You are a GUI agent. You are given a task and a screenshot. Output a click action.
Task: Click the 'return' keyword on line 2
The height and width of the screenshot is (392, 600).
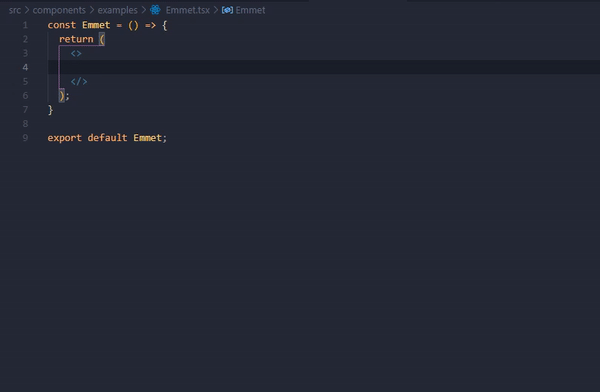point(76,39)
